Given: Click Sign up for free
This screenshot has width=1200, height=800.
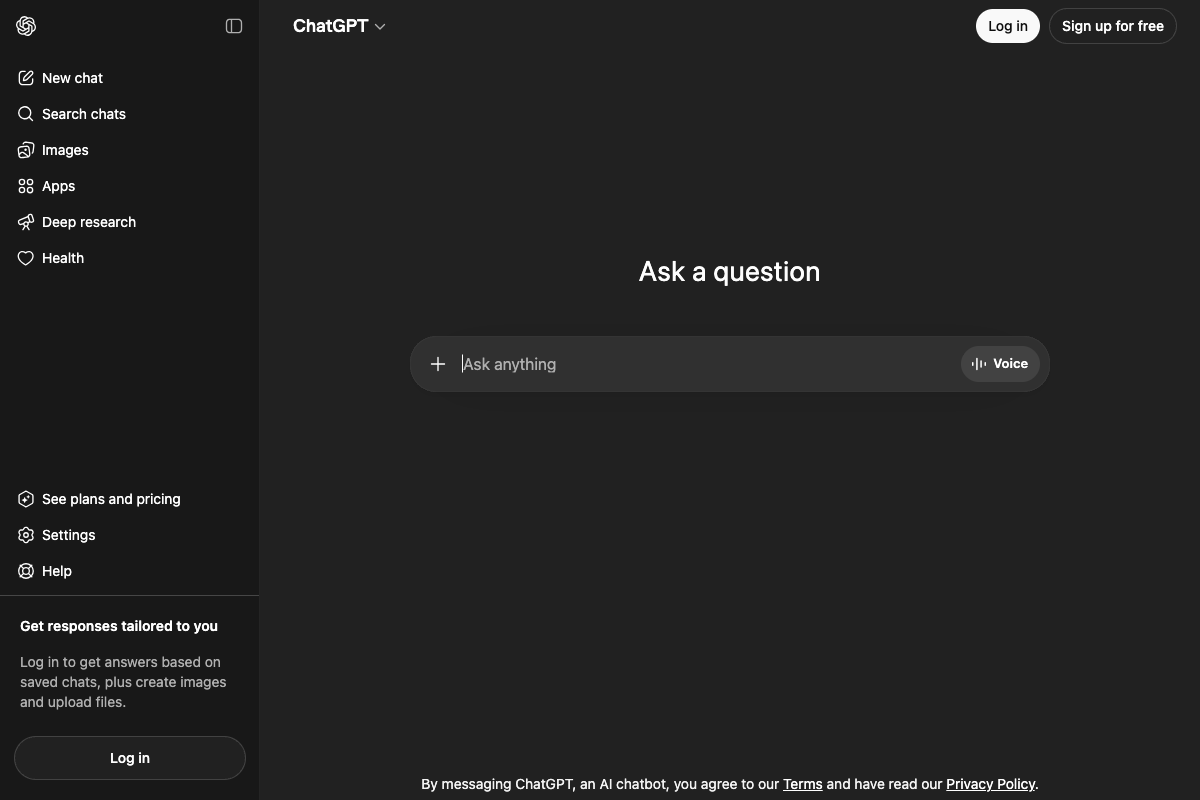Looking at the screenshot, I should click(1113, 26).
